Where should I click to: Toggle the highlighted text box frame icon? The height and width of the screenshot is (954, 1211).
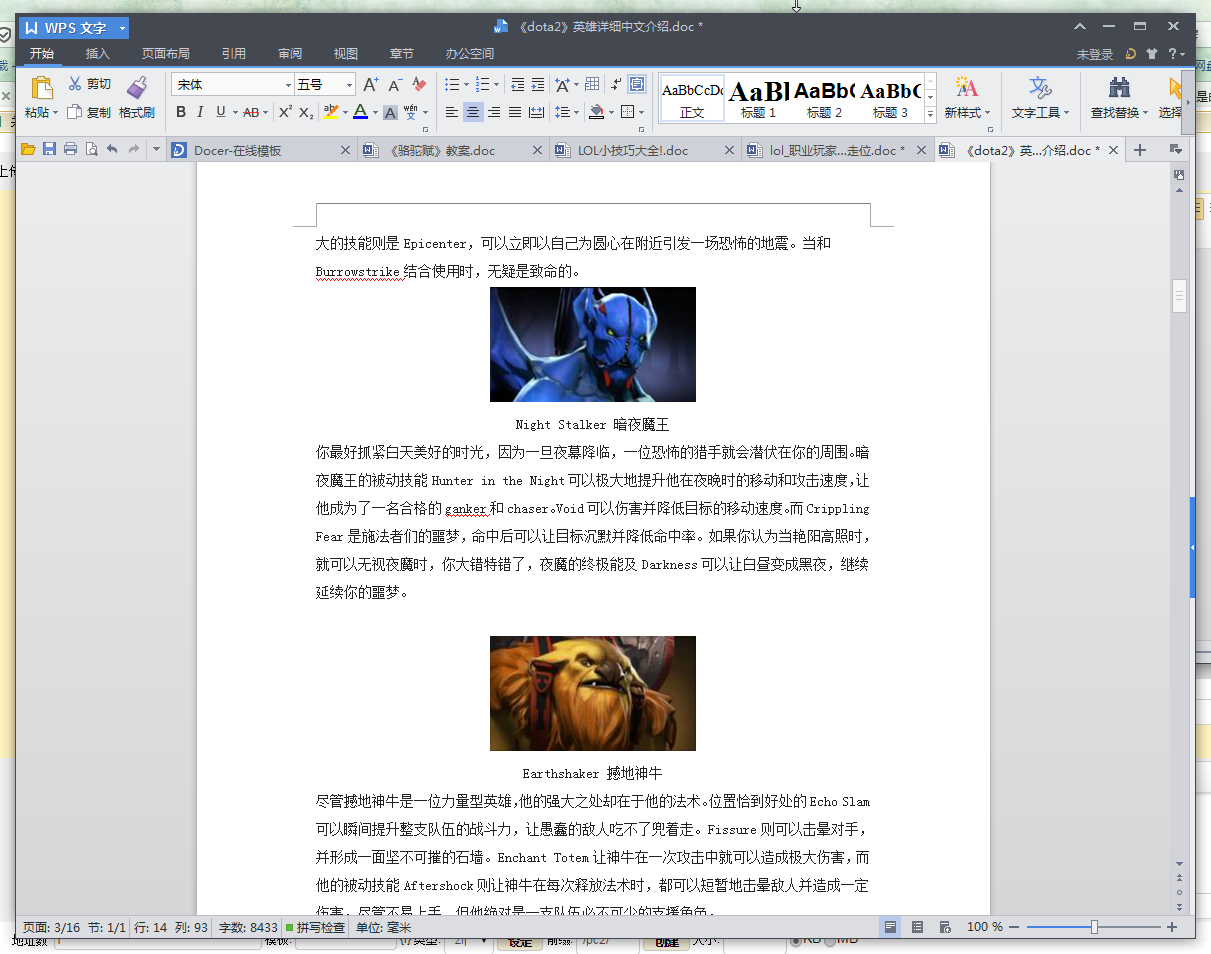637,85
